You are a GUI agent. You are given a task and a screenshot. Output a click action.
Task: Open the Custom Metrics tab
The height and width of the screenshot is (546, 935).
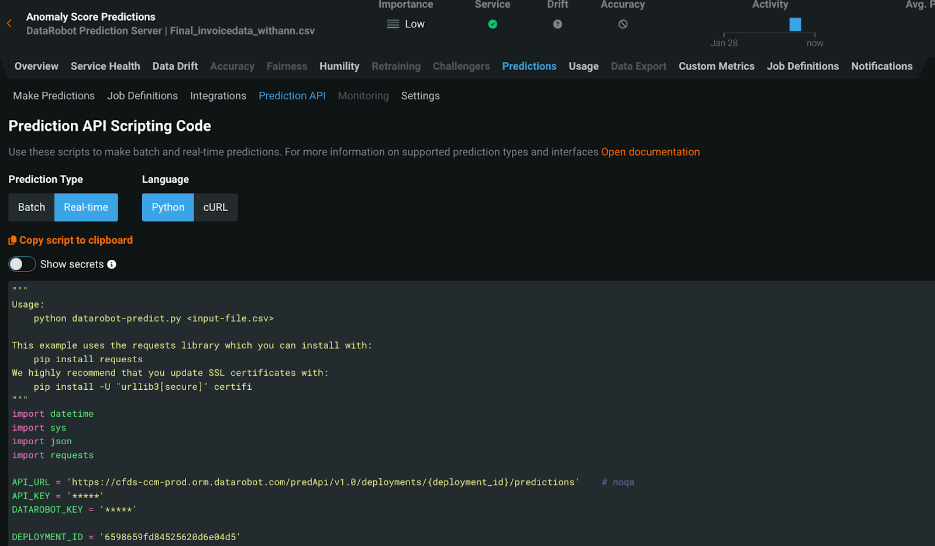point(716,66)
